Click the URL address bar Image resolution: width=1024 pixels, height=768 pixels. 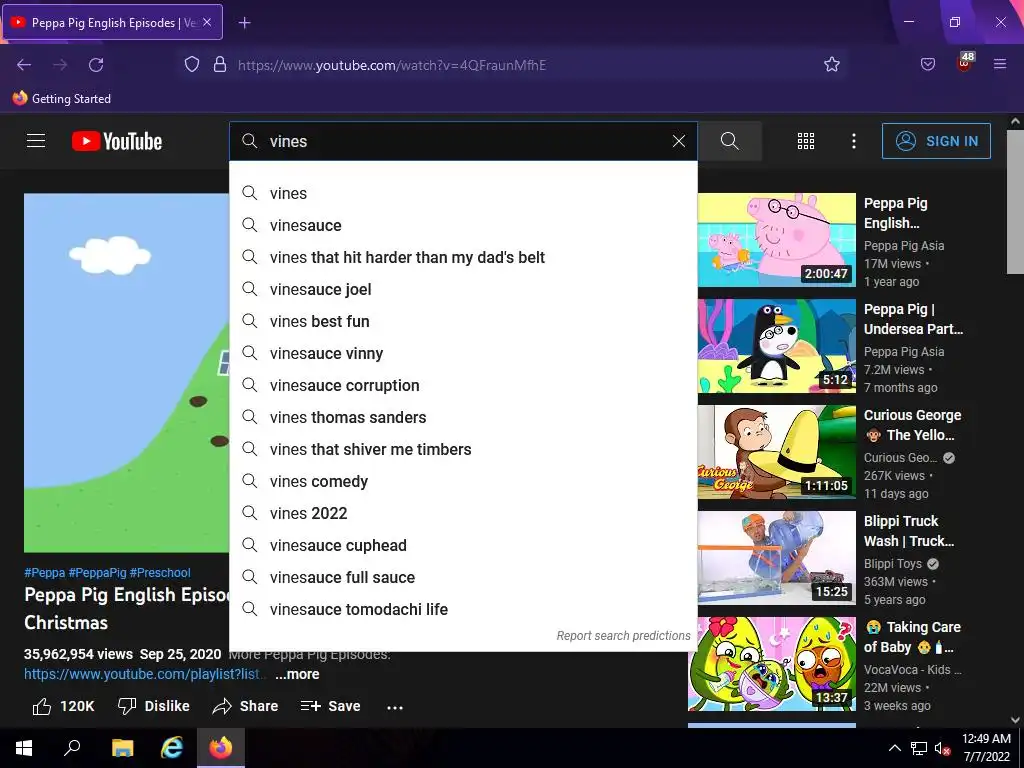tap(509, 65)
